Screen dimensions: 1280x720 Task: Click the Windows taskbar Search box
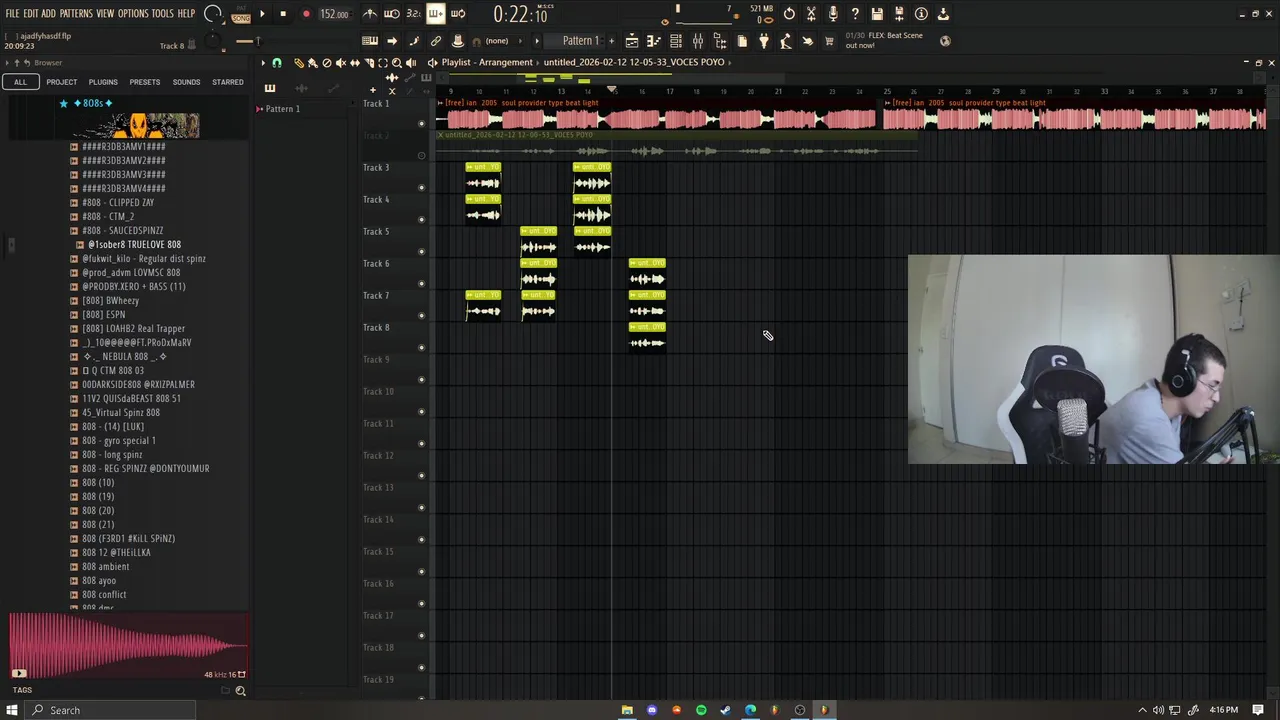tap(110, 710)
